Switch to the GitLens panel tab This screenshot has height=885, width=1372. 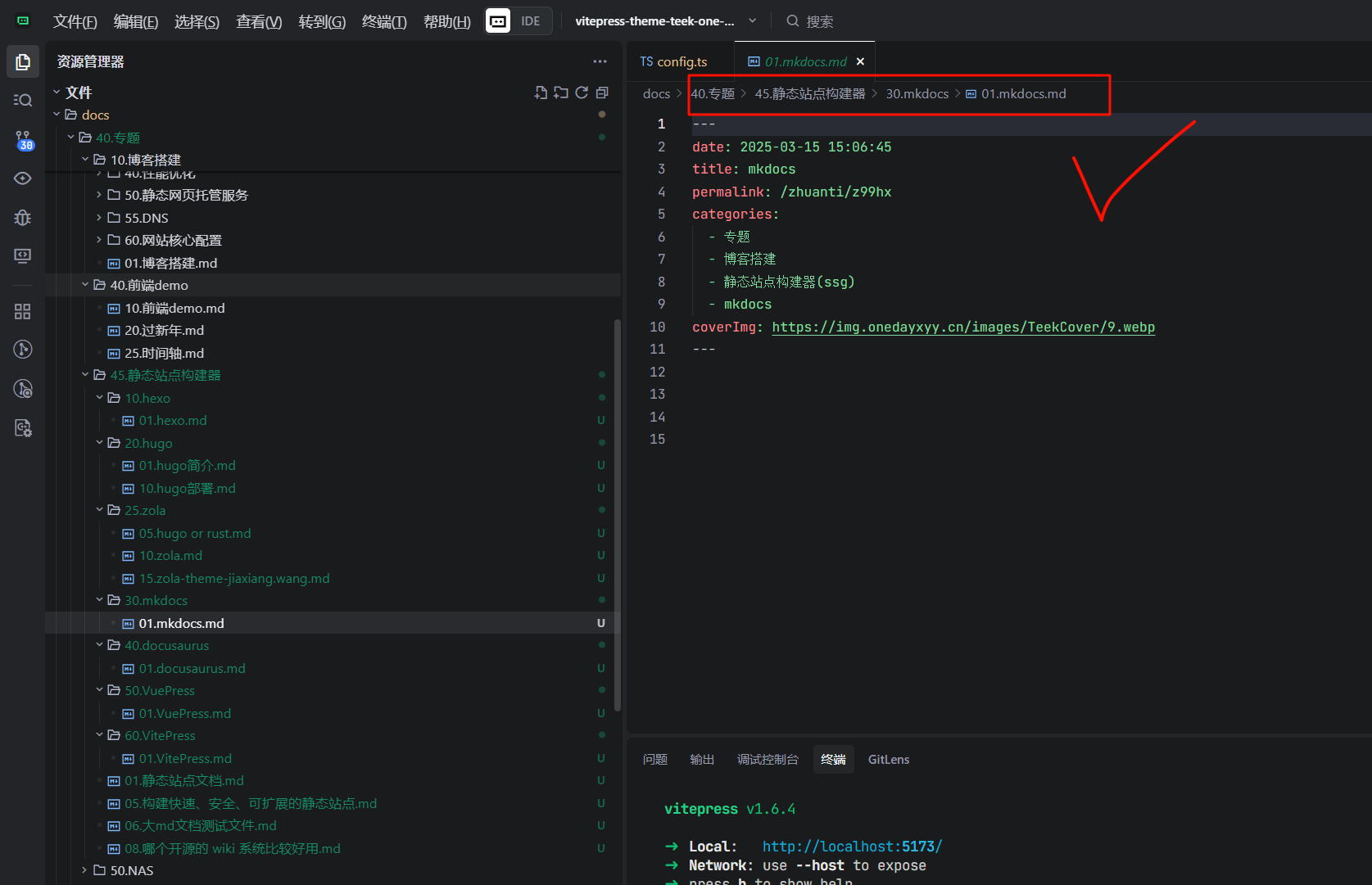pyautogui.click(x=889, y=759)
